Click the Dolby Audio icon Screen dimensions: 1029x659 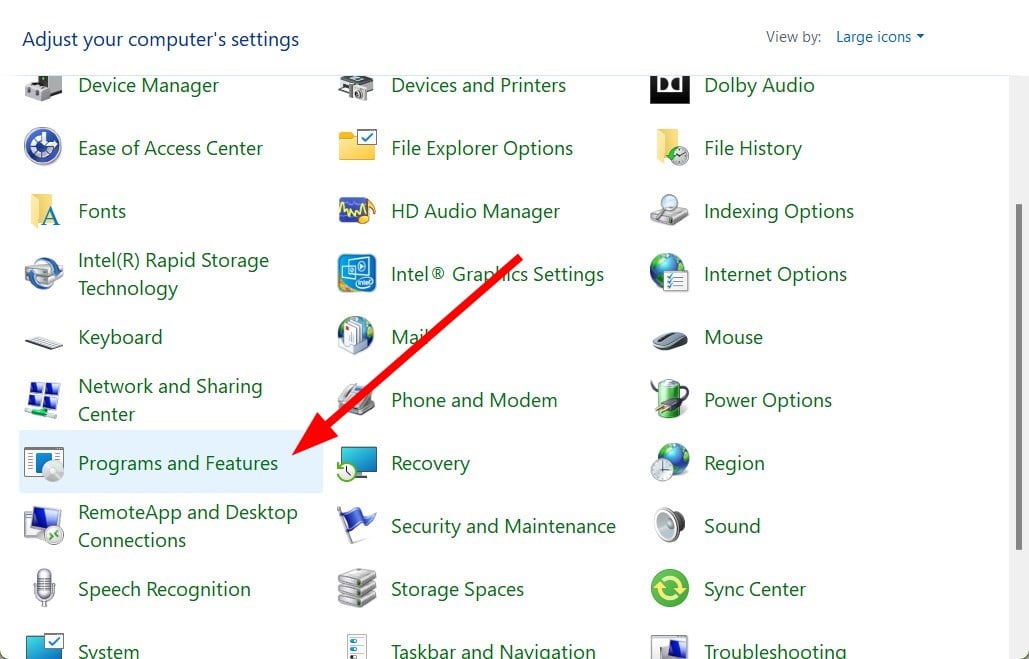click(x=669, y=86)
